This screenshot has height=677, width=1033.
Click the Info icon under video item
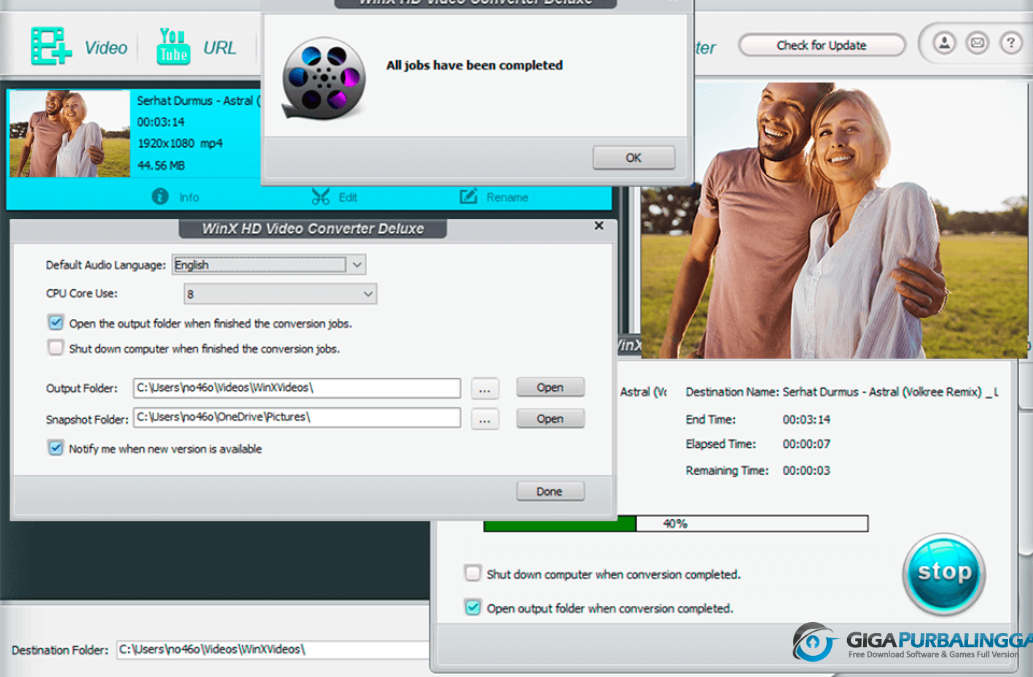160,196
